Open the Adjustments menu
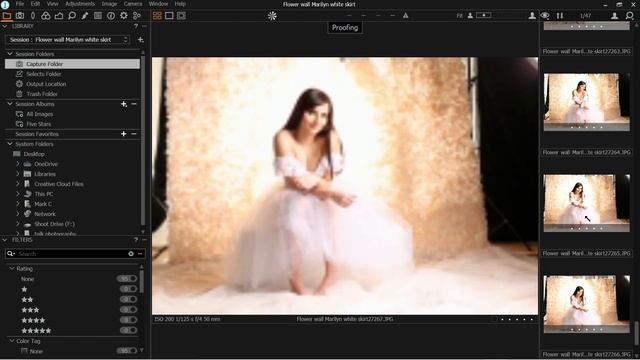The height and width of the screenshot is (360, 640). coord(80,4)
